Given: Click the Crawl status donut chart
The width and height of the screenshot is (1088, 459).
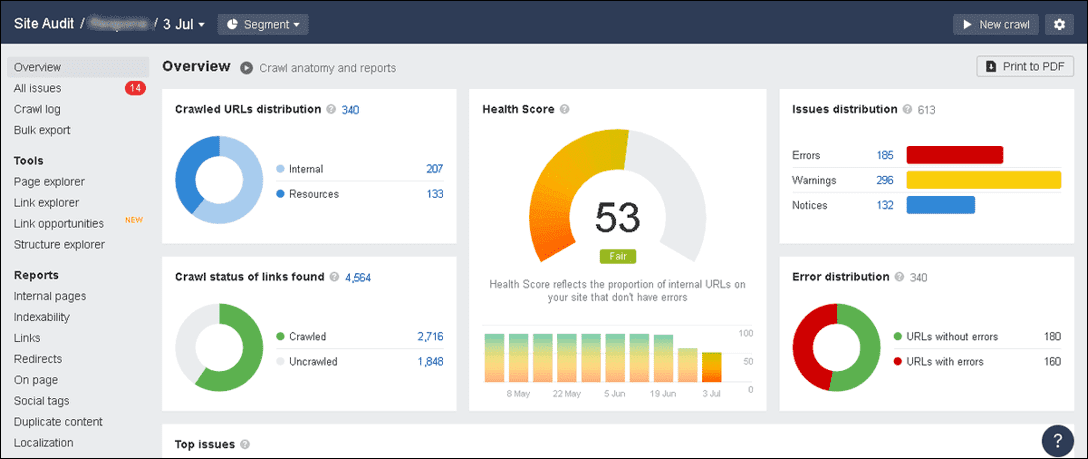Looking at the screenshot, I should [x=219, y=347].
